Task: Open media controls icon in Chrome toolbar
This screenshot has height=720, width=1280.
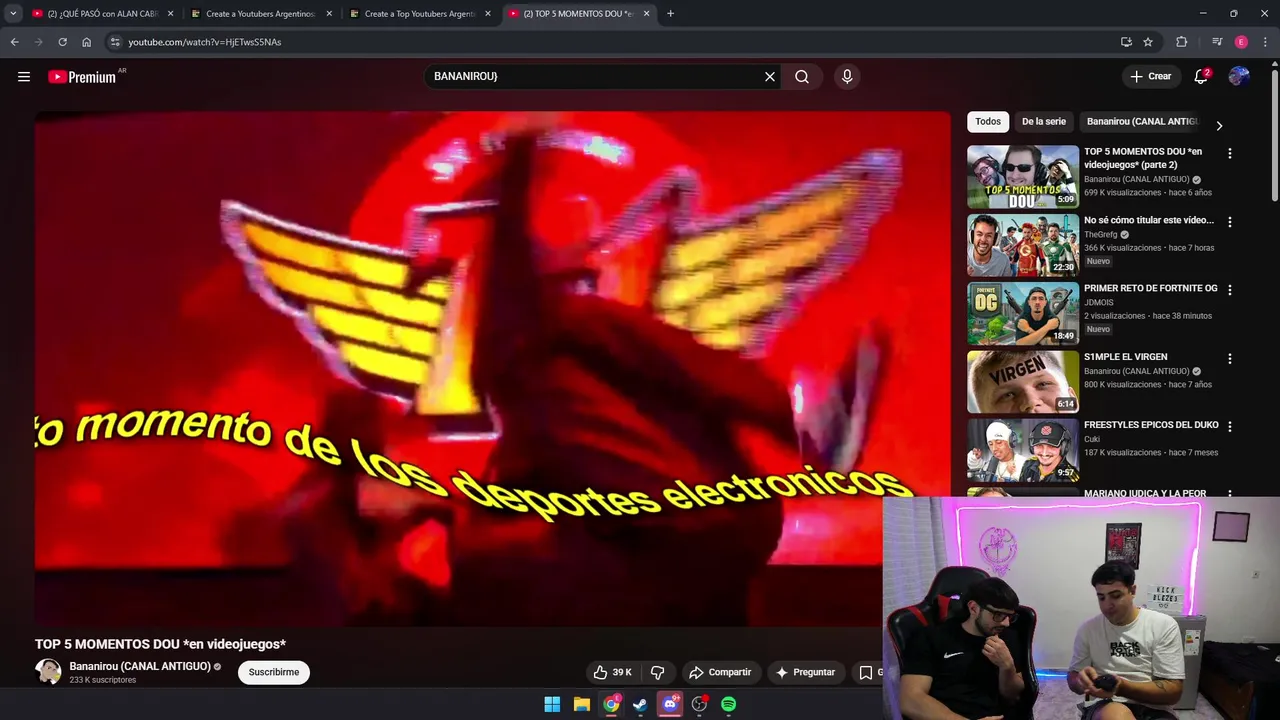Action: pyautogui.click(x=1216, y=42)
